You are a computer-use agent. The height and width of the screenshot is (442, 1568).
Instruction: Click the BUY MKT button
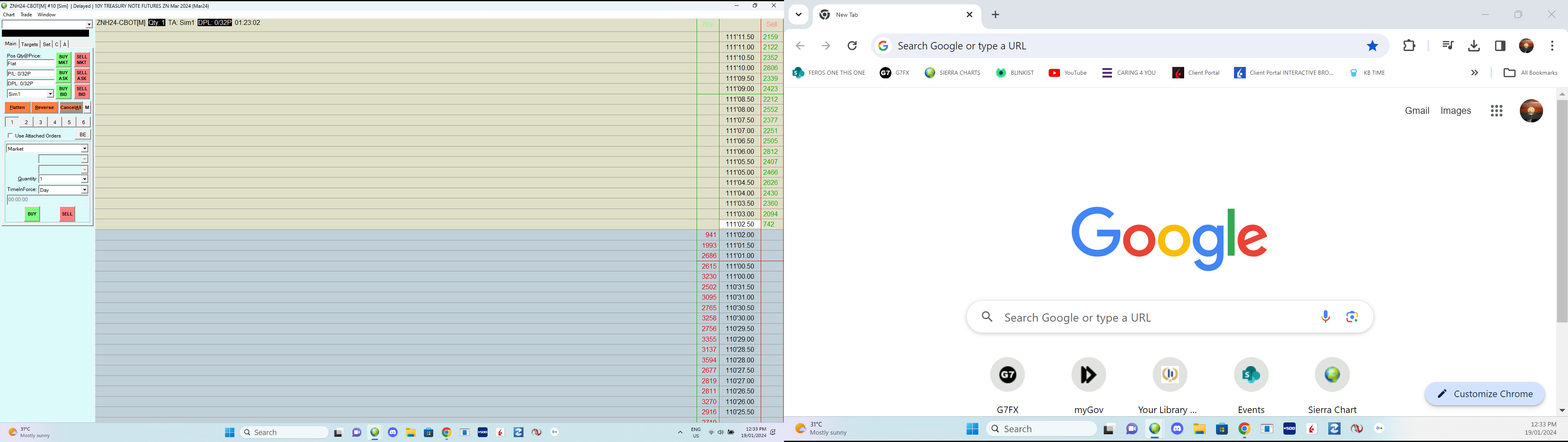tap(63, 60)
